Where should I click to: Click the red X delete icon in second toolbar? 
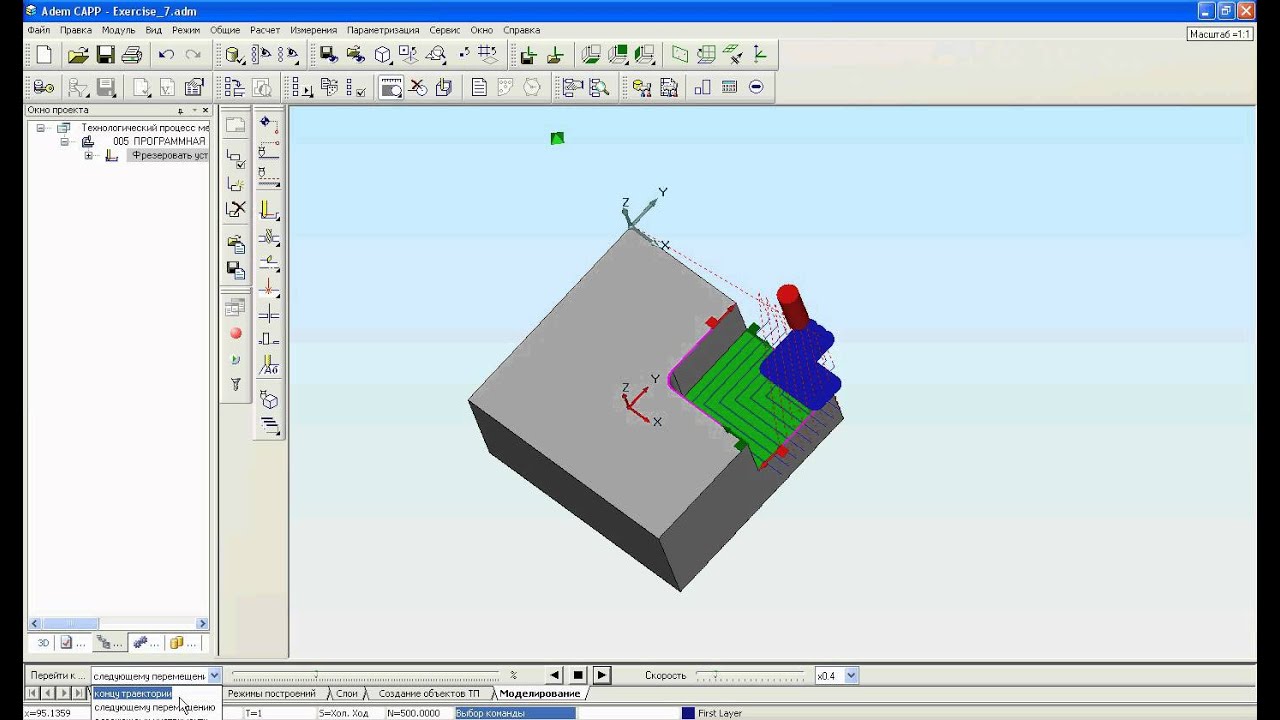[x=418, y=88]
